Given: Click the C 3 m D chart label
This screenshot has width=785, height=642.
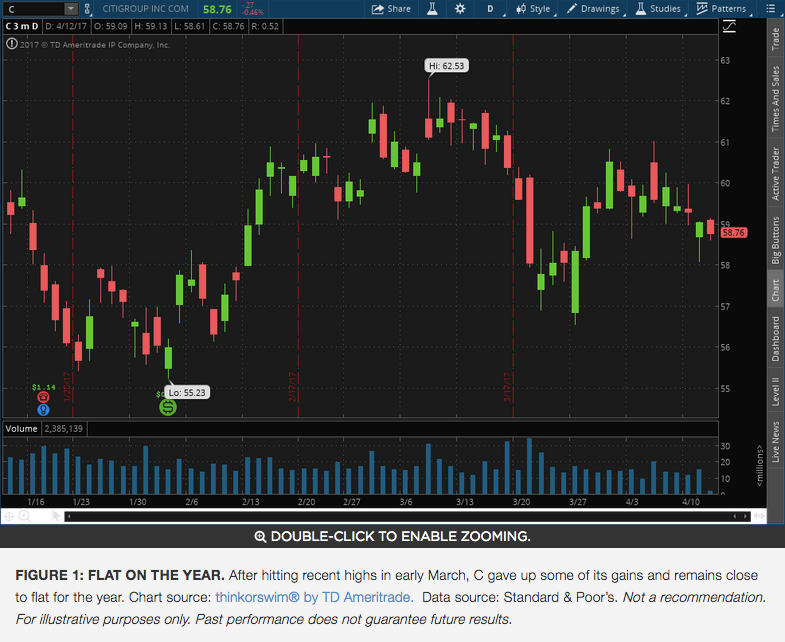Looking at the screenshot, I should pyautogui.click(x=22, y=26).
